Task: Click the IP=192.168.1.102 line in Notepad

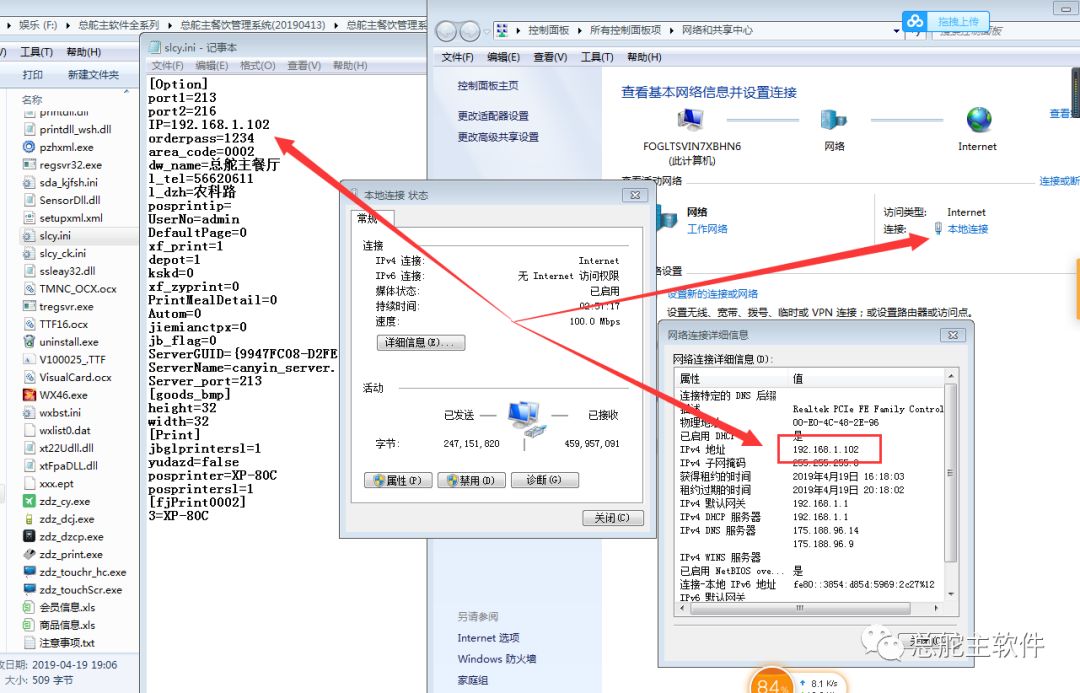Action: pyautogui.click(x=209, y=125)
